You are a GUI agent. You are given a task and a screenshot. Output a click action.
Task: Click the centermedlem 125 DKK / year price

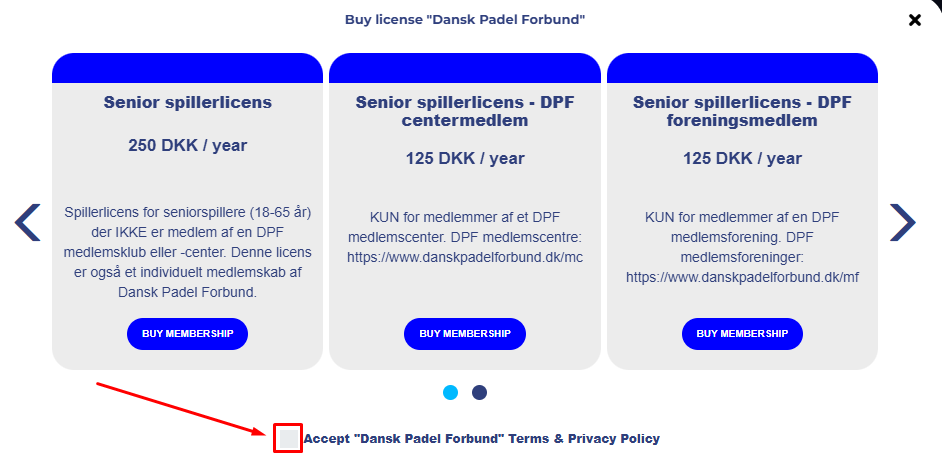coord(464,158)
